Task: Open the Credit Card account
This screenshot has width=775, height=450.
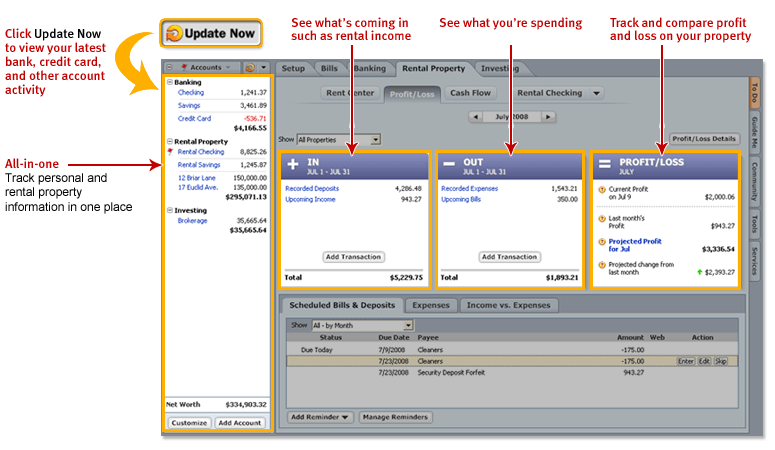Action: pos(194,119)
